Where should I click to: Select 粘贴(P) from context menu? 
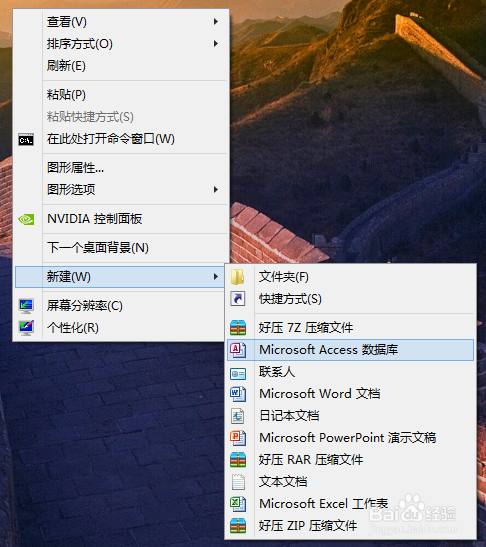[121, 95]
